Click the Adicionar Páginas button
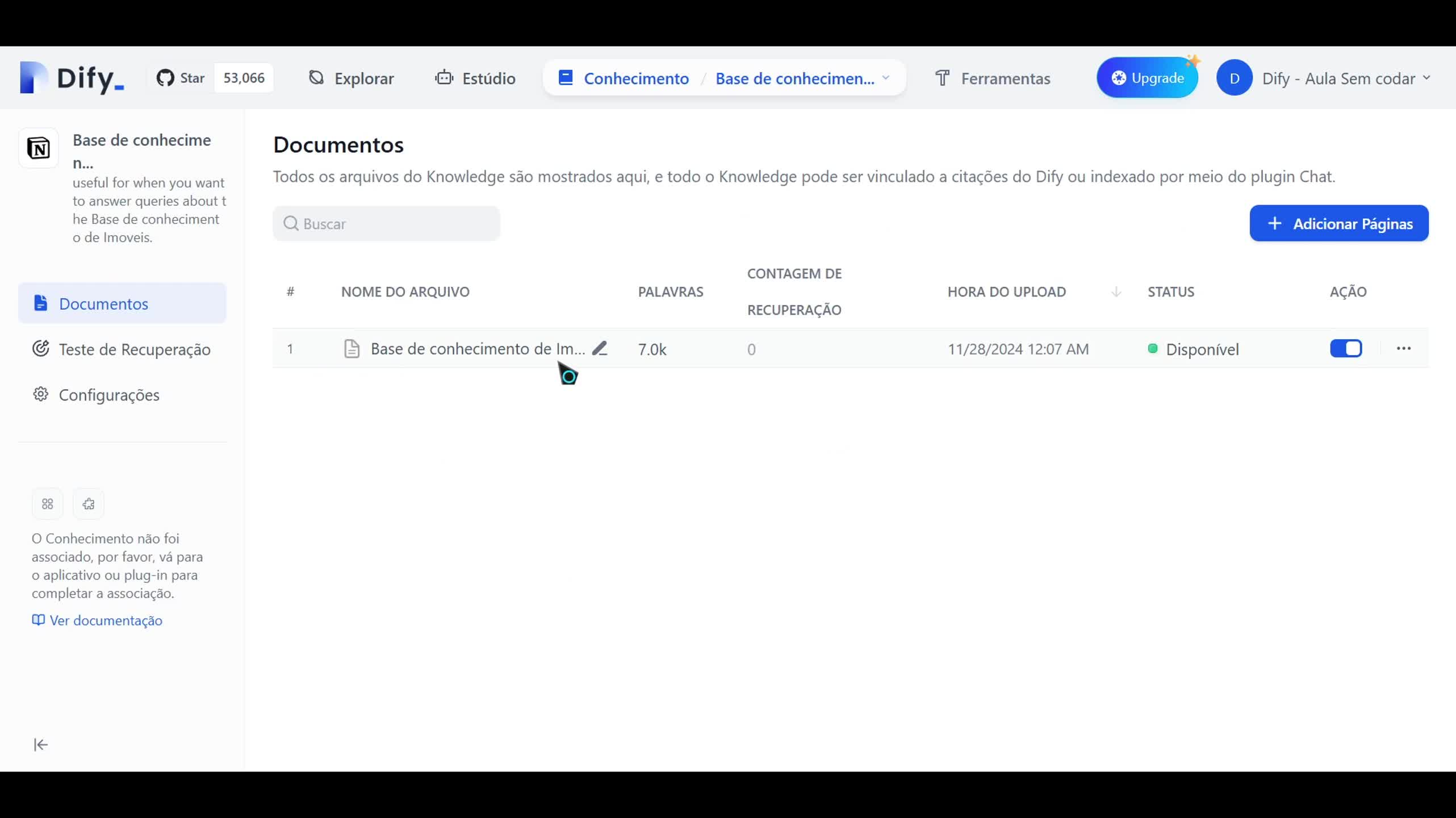The image size is (1456, 818). [x=1338, y=223]
